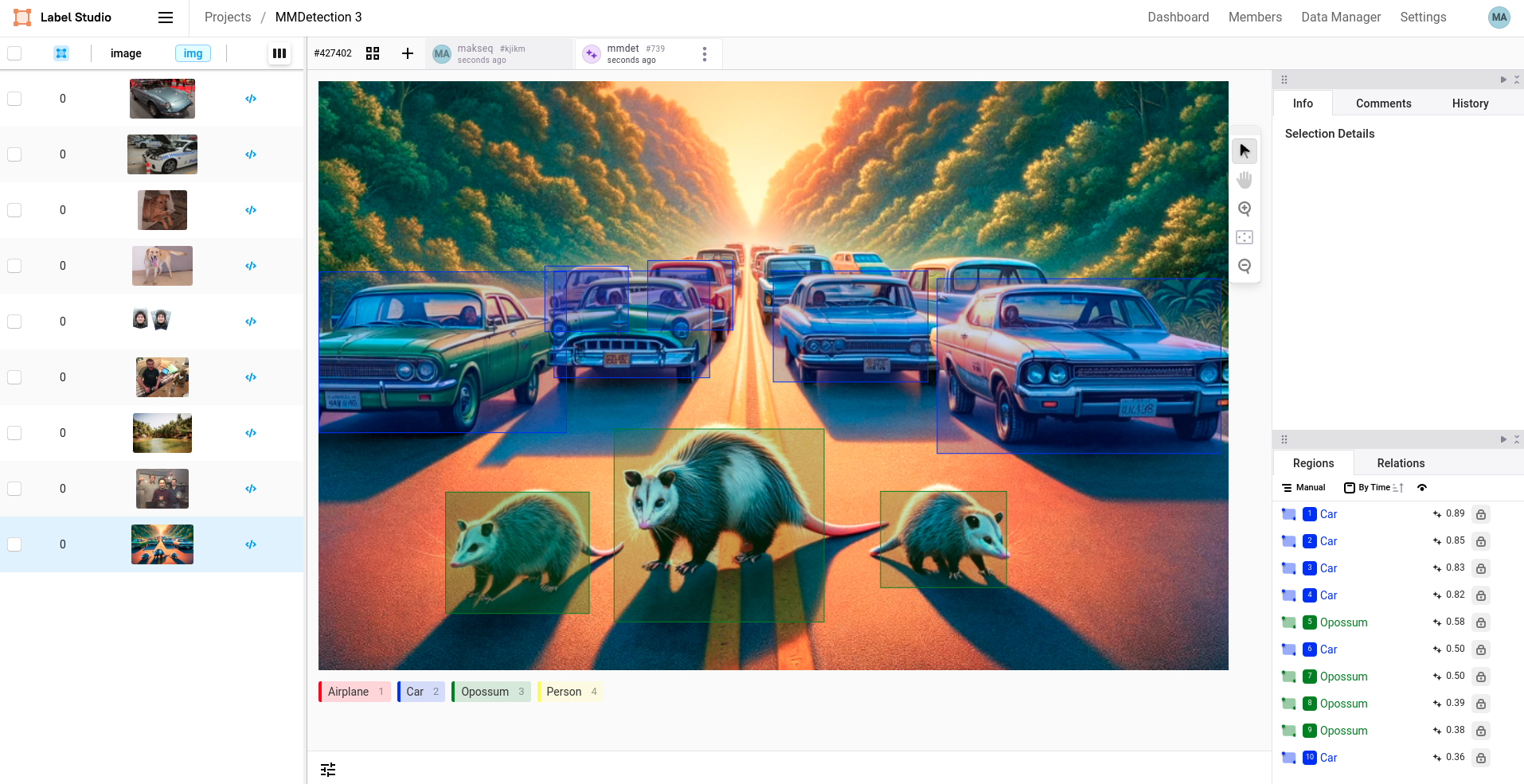1524x784 pixels.
Task: Lock the first Car region
Action: pyautogui.click(x=1481, y=515)
